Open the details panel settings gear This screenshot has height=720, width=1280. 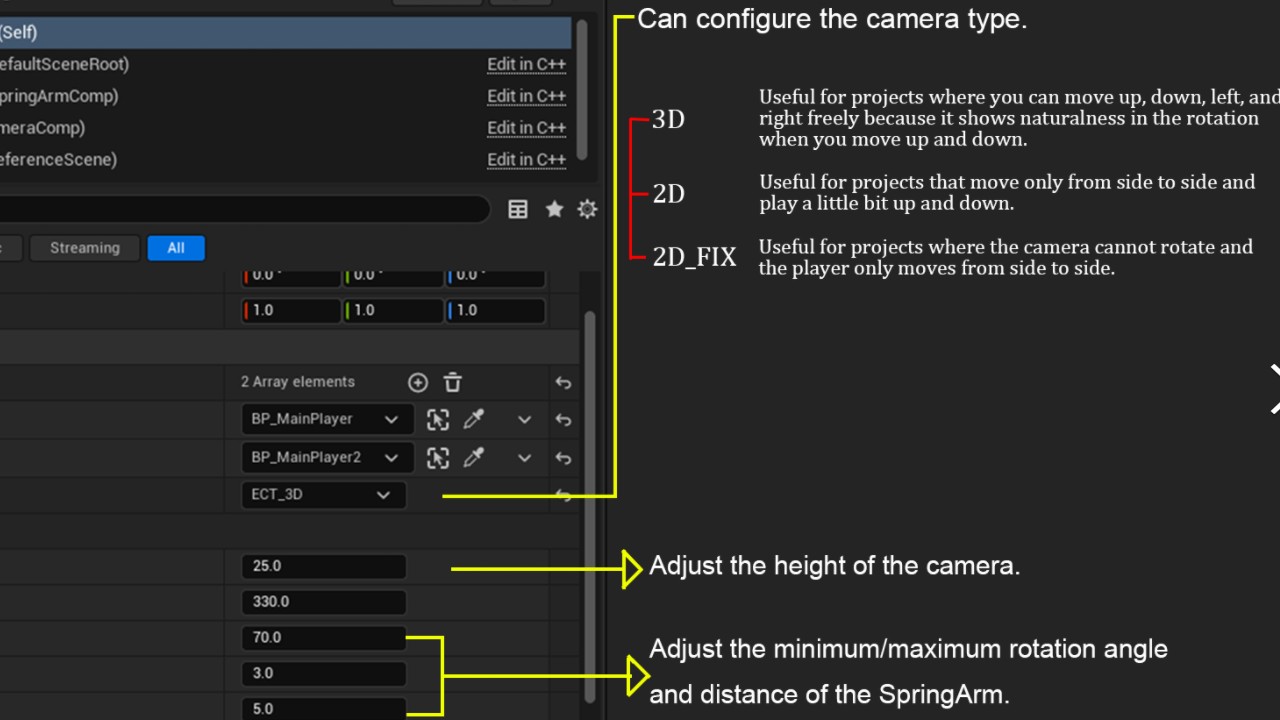point(587,209)
